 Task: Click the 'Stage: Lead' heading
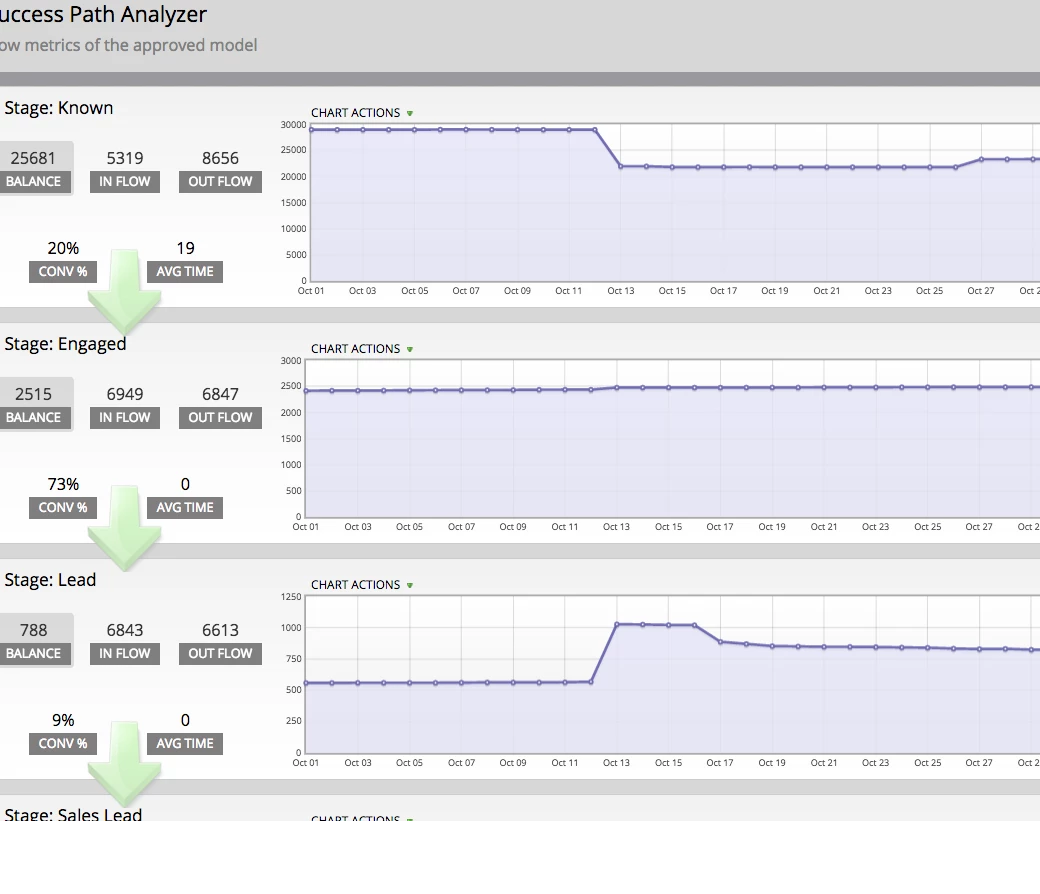click(x=50, y=580)
